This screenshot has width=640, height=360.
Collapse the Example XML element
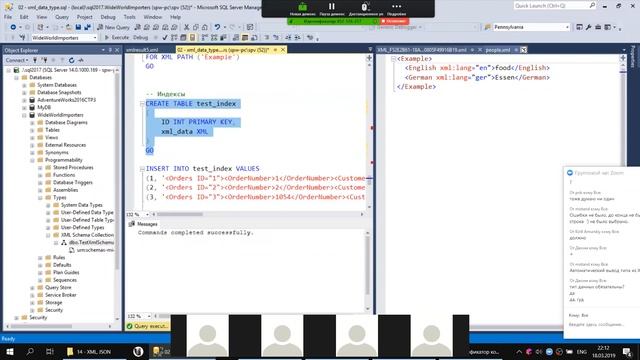(393, 59)
